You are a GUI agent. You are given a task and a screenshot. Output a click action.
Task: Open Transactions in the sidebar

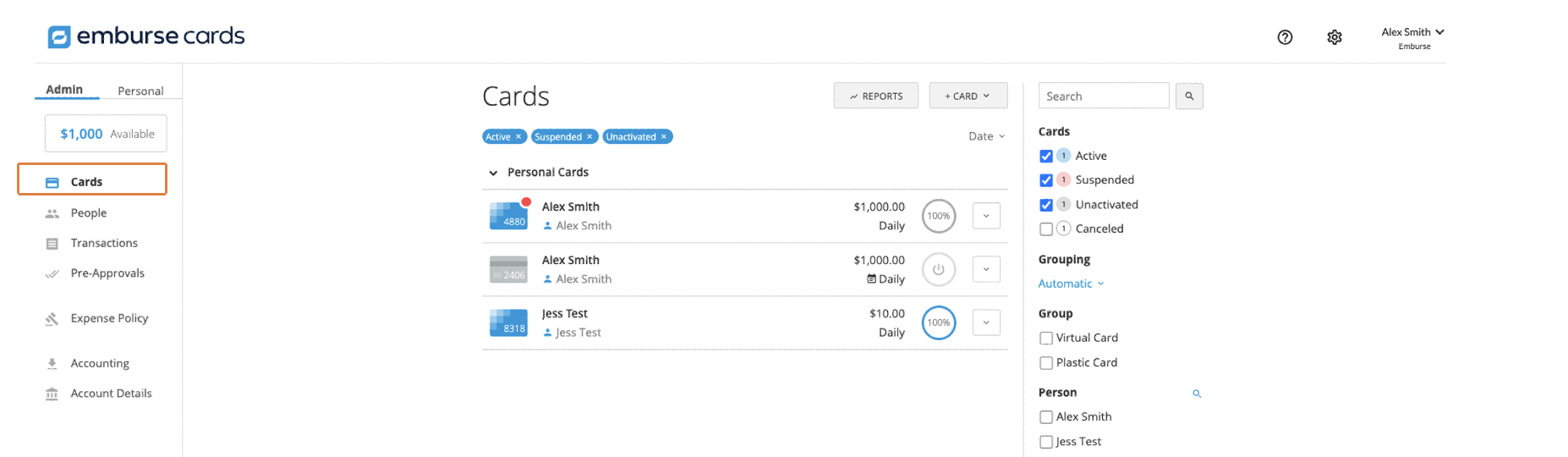coord(104,243)
